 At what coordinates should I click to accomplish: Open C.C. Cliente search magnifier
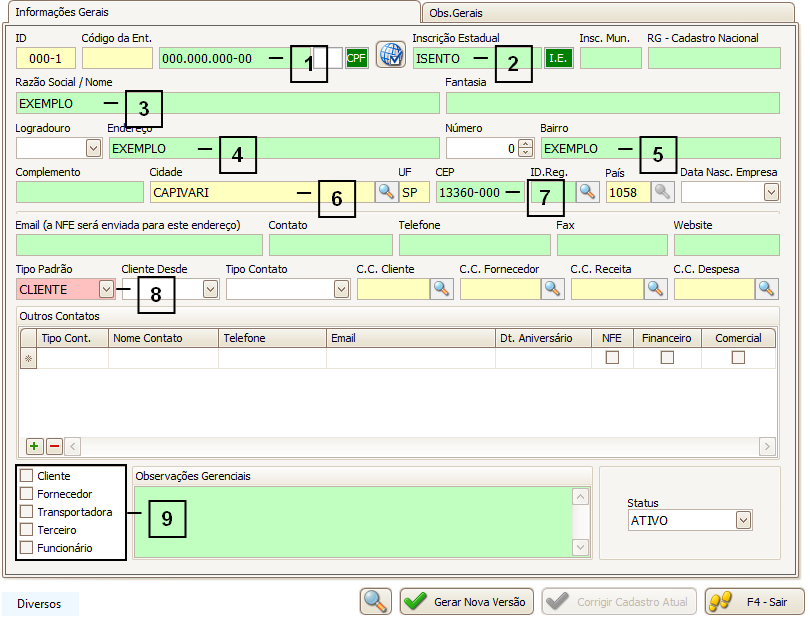pyautogui.click(x=442, y=289)
